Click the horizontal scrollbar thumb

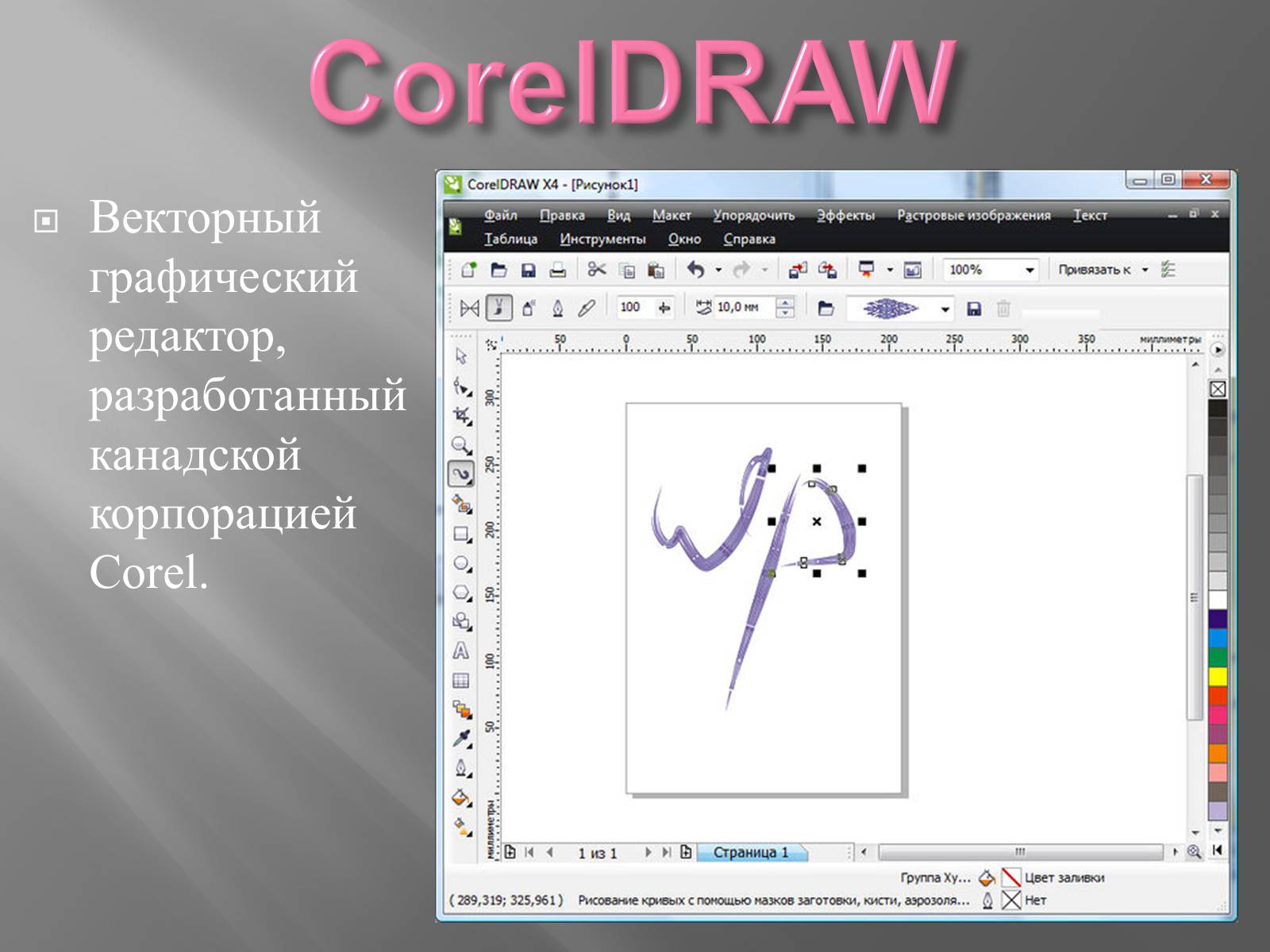coord(1021,852)
